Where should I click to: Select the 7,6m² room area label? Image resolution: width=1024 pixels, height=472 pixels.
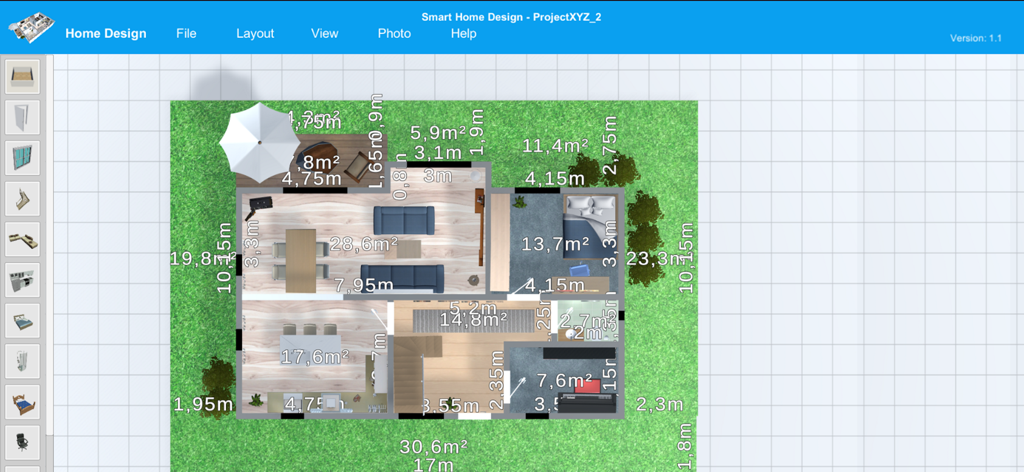click(564, 380)
